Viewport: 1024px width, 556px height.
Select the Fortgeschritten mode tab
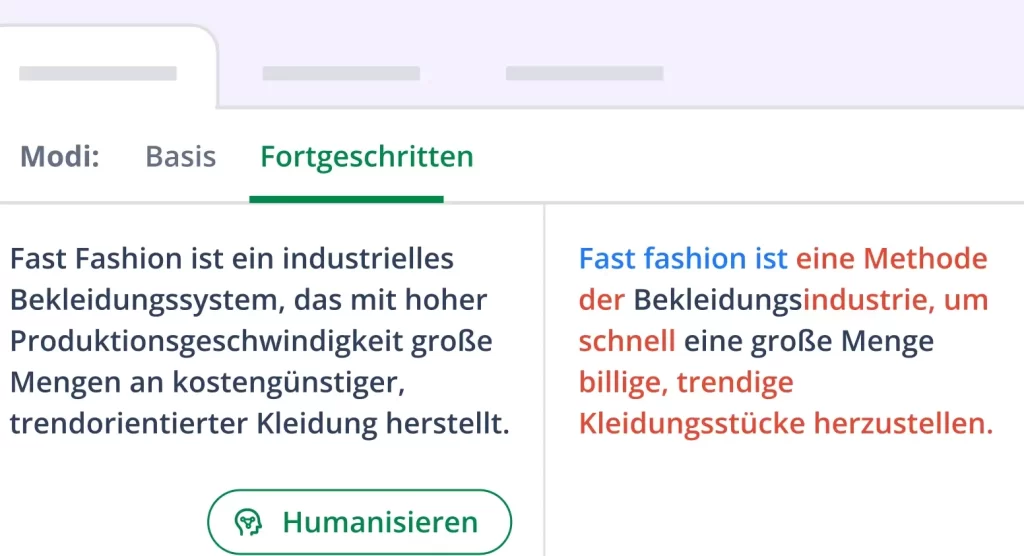click(366, 157)
